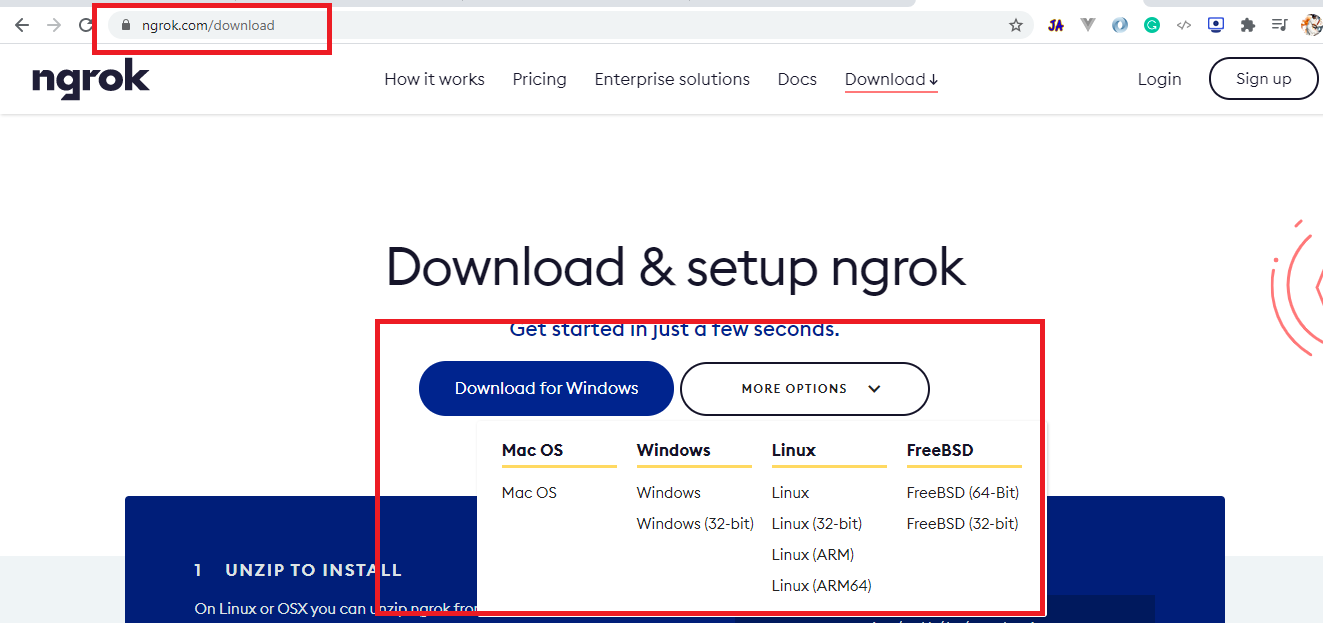Open the Docs navigation link
Screen dimensions: 1323x623
(x=797, y=79)
